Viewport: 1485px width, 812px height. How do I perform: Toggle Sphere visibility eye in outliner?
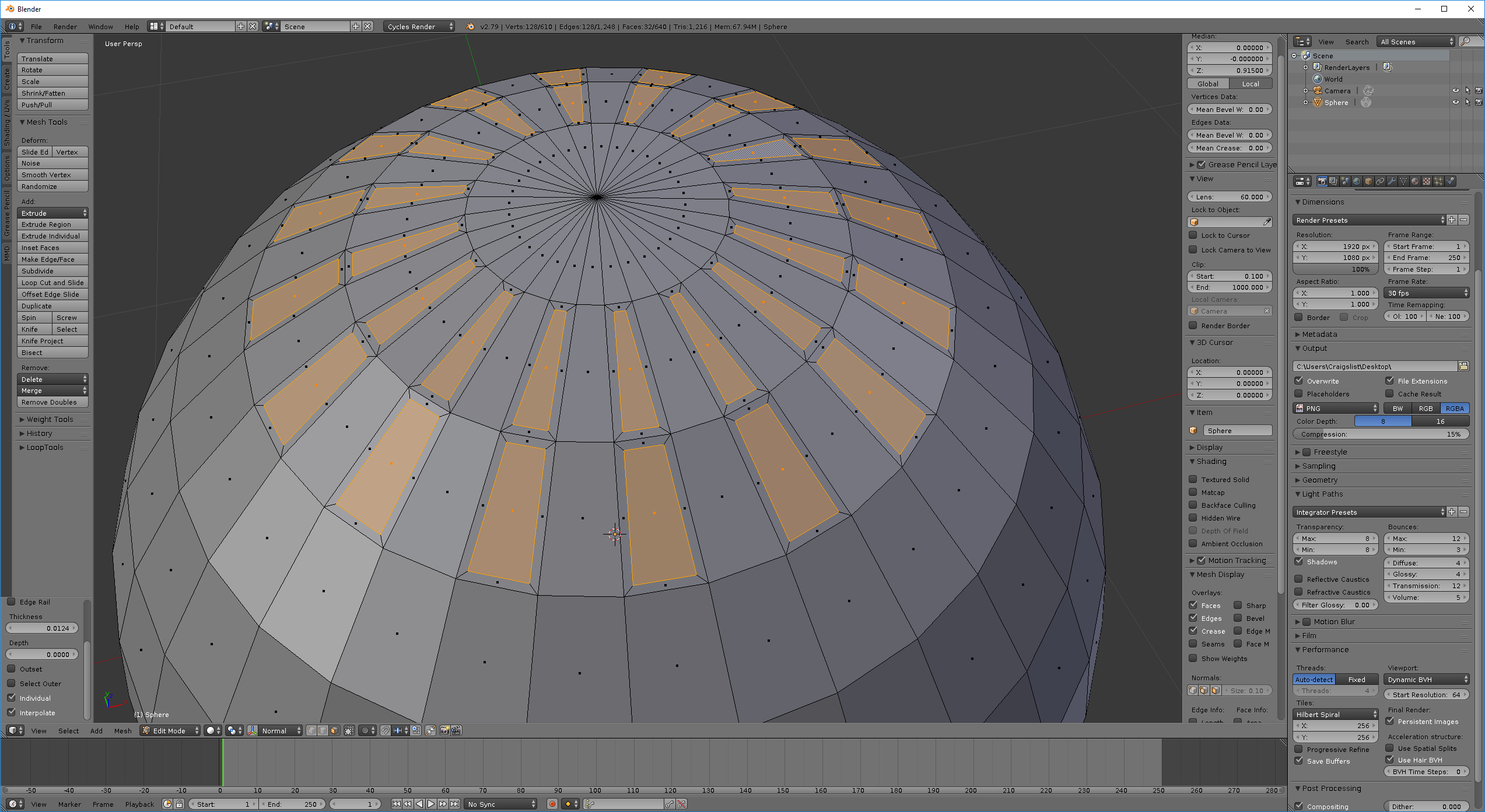[1455, 102]
